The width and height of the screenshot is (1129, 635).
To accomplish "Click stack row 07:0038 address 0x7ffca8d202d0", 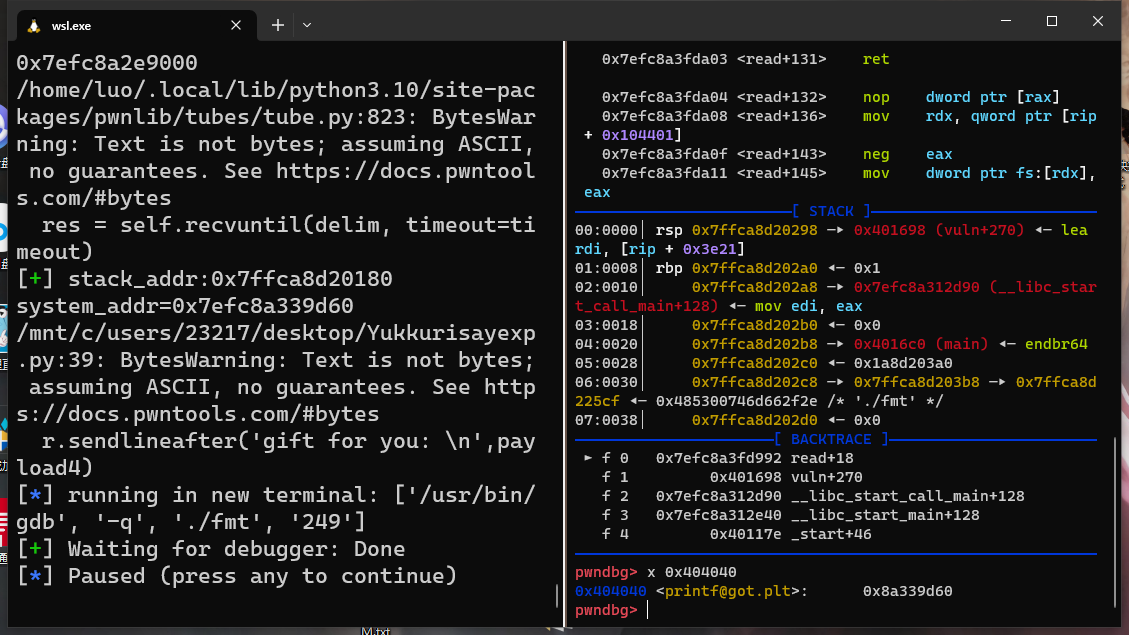I will 755,420.
